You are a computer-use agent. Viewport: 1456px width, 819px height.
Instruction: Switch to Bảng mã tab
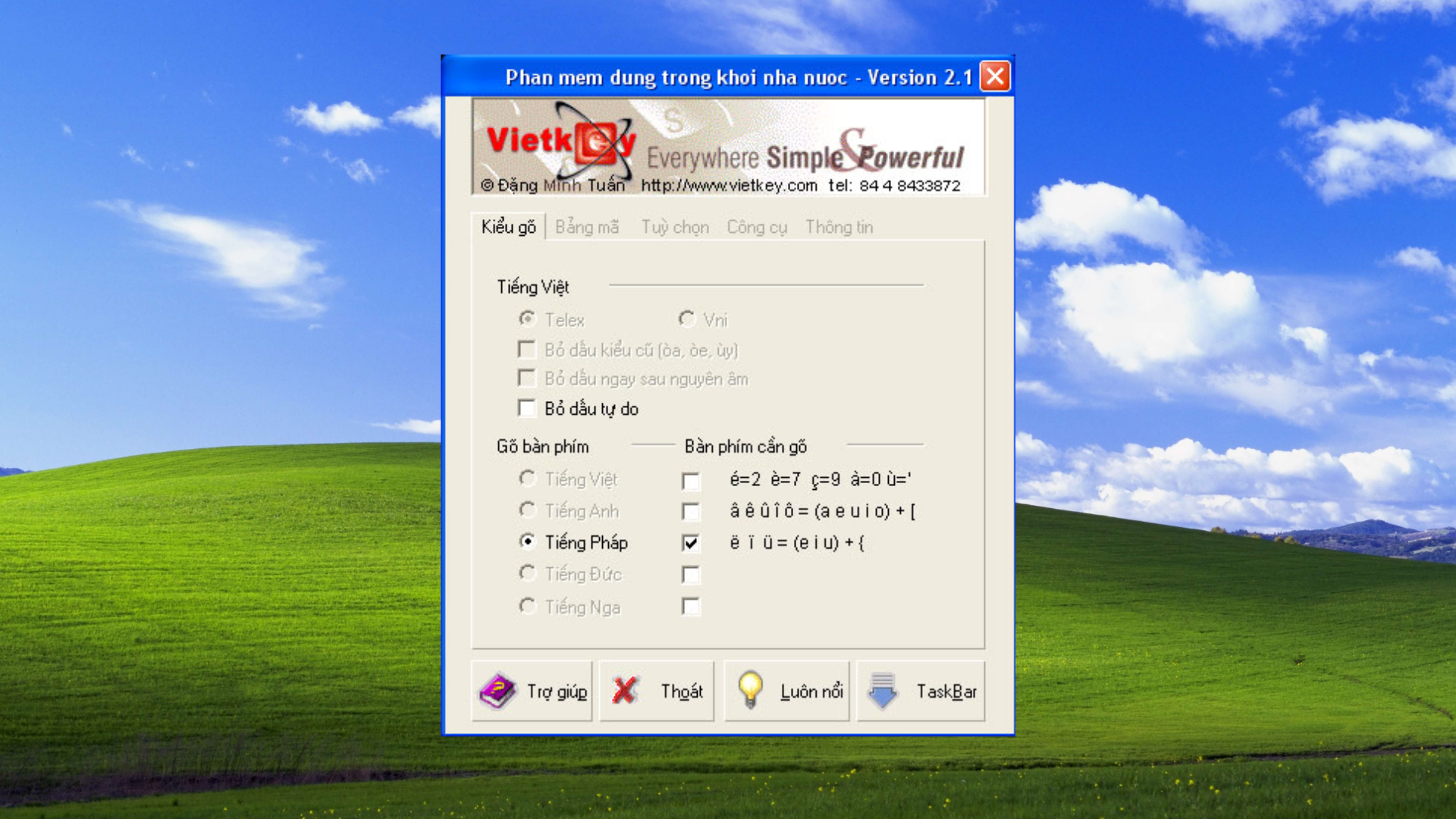click(587, 227)
